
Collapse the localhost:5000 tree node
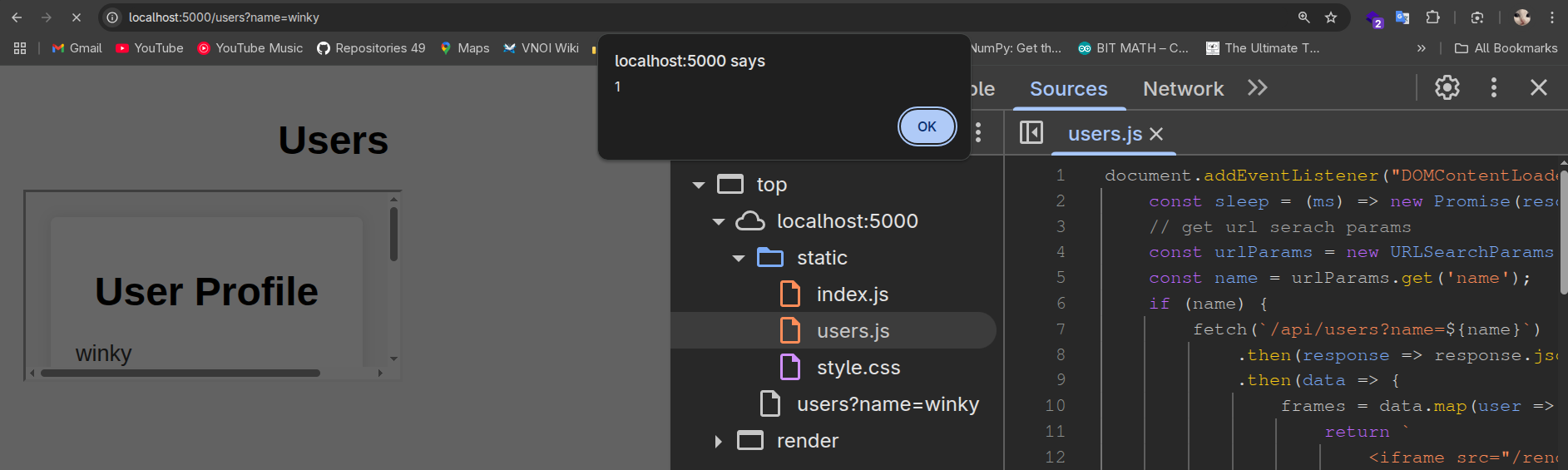pyautogui.click(x=719, y=221)
